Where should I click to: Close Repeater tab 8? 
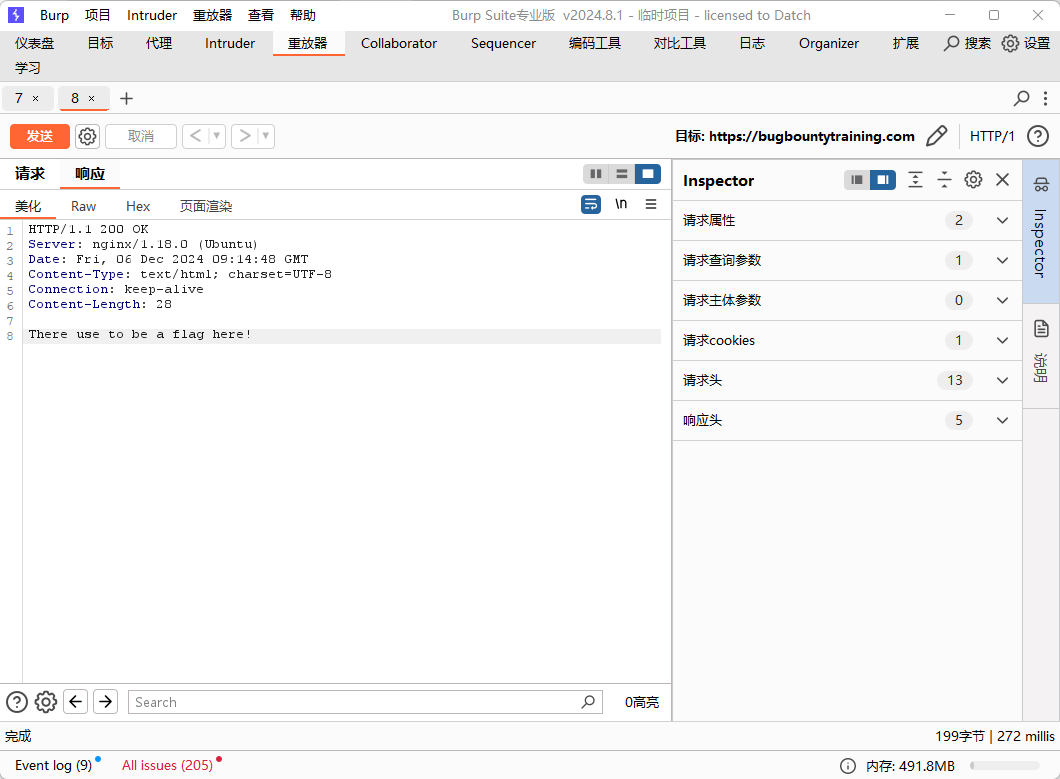(x=91, y=99)
